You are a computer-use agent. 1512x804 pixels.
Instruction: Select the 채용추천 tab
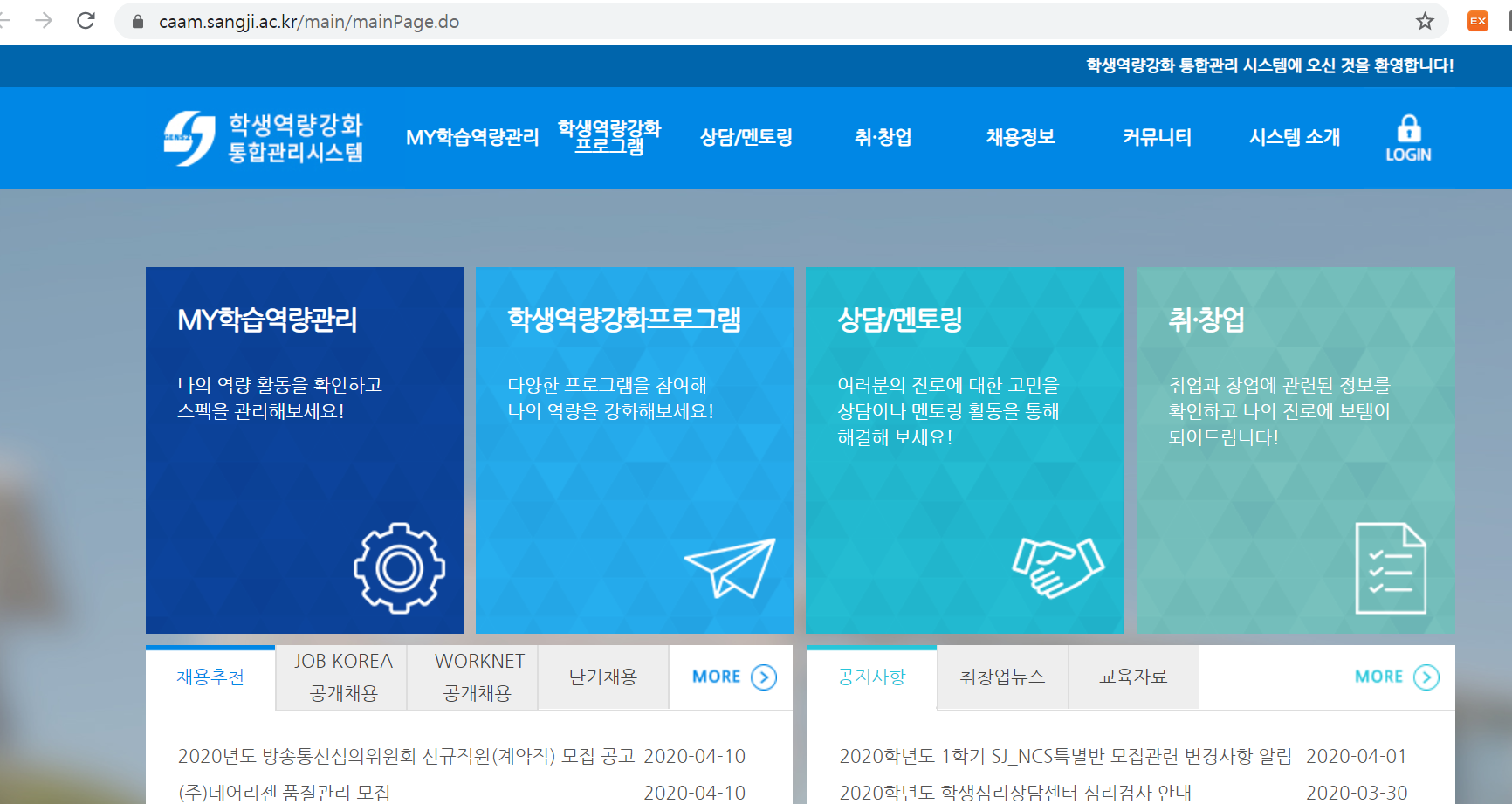click(x=210, y=677)
